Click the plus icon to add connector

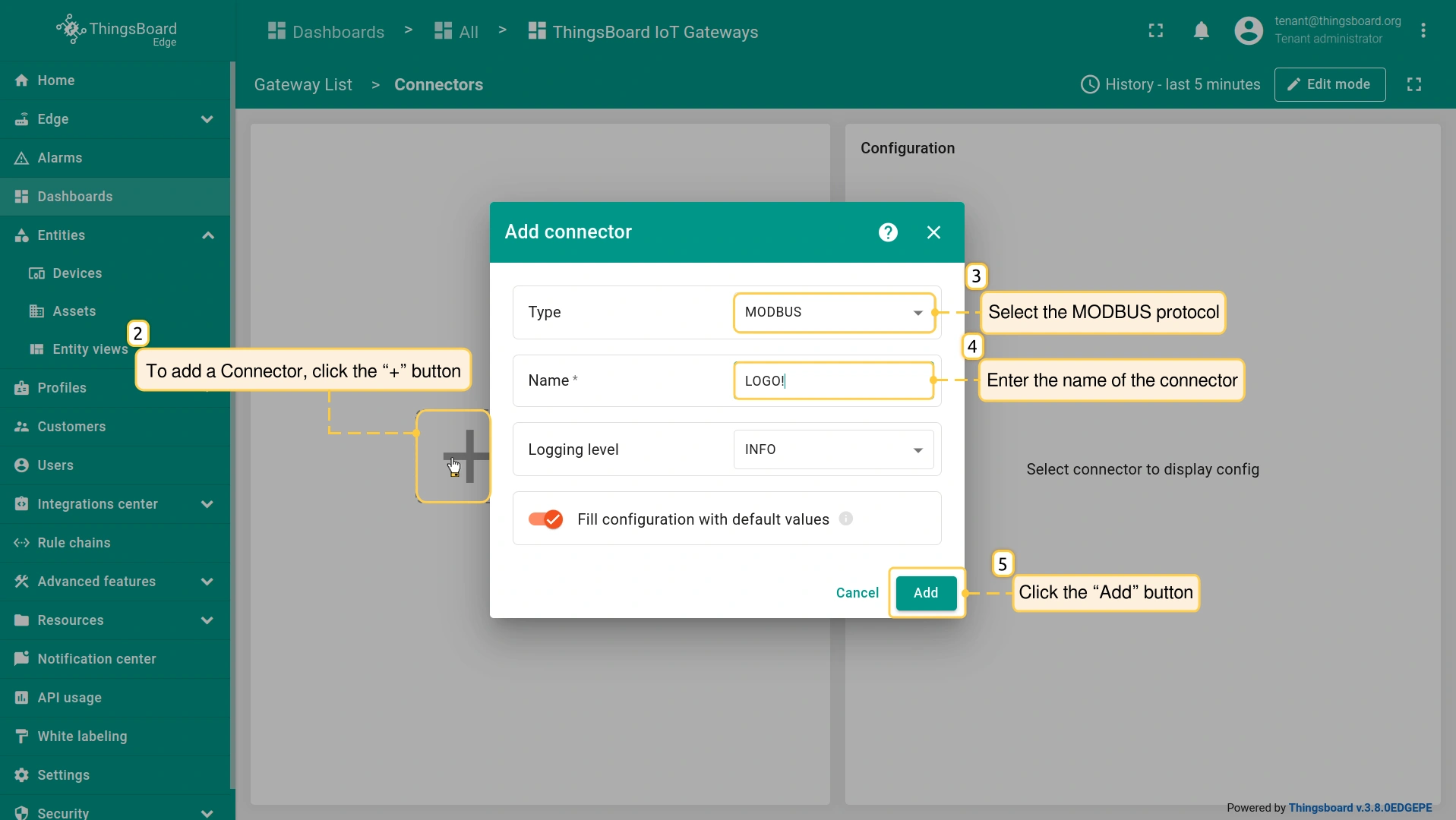466,456
